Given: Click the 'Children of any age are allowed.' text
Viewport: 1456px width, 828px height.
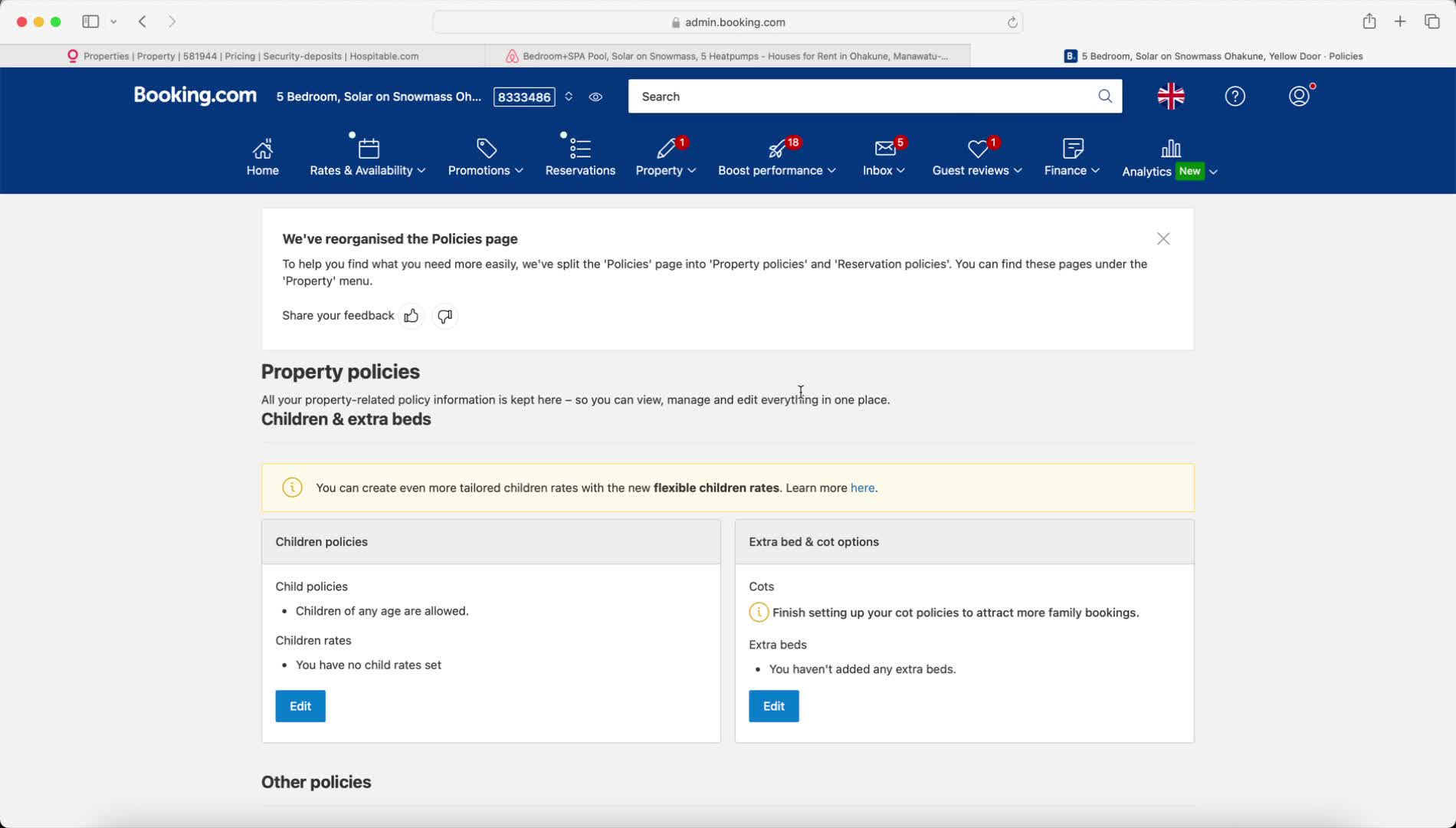Looking at the screenshot, I should (x=382, y=611).
